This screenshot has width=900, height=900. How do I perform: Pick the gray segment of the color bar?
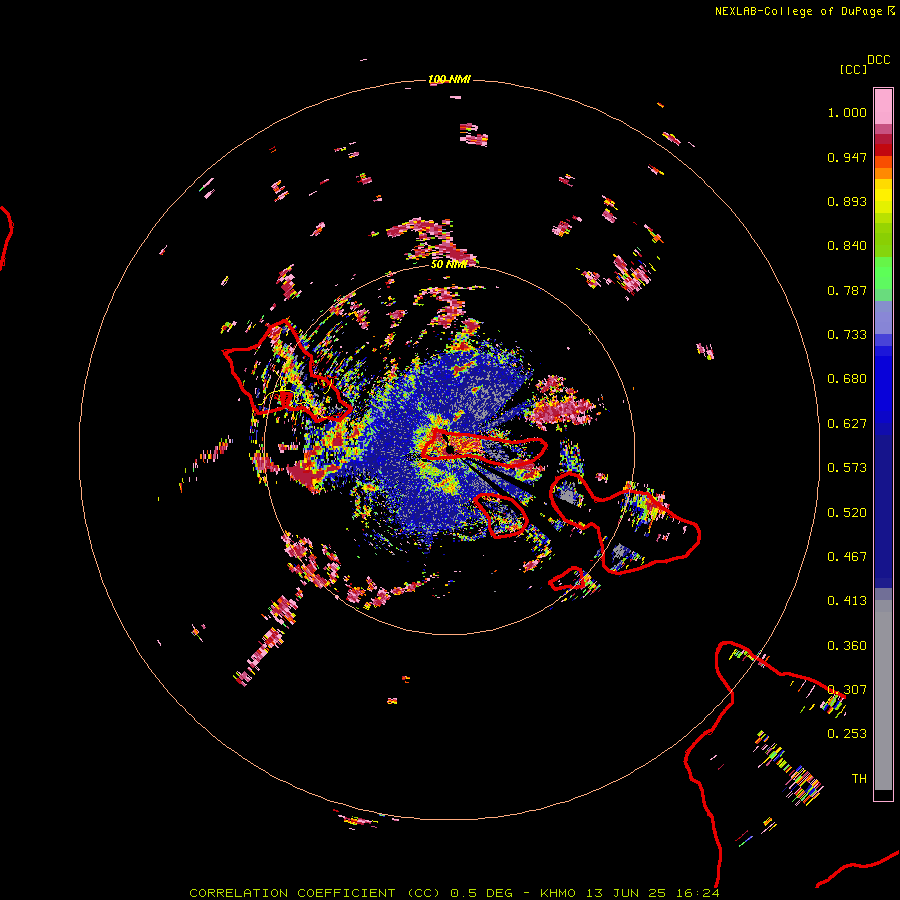click(x=883, y=695)
